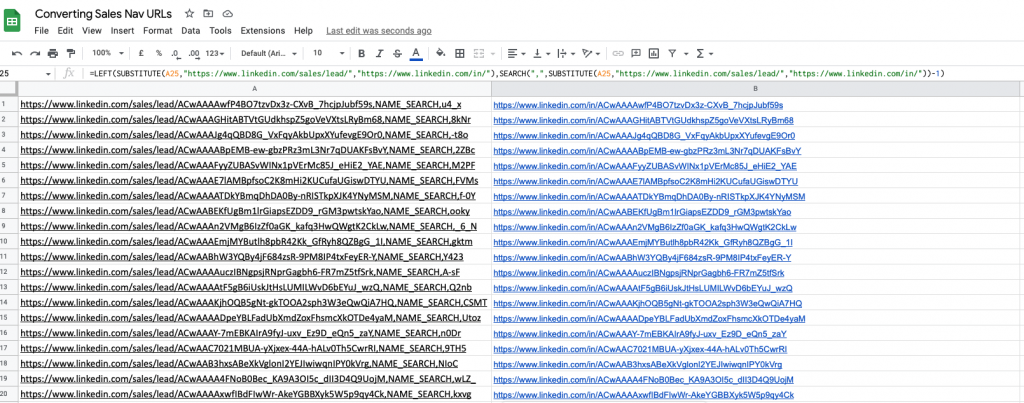This screenshot has width=1024, height=403.
Task: Select the paint format tool
Action: [68, 53]
